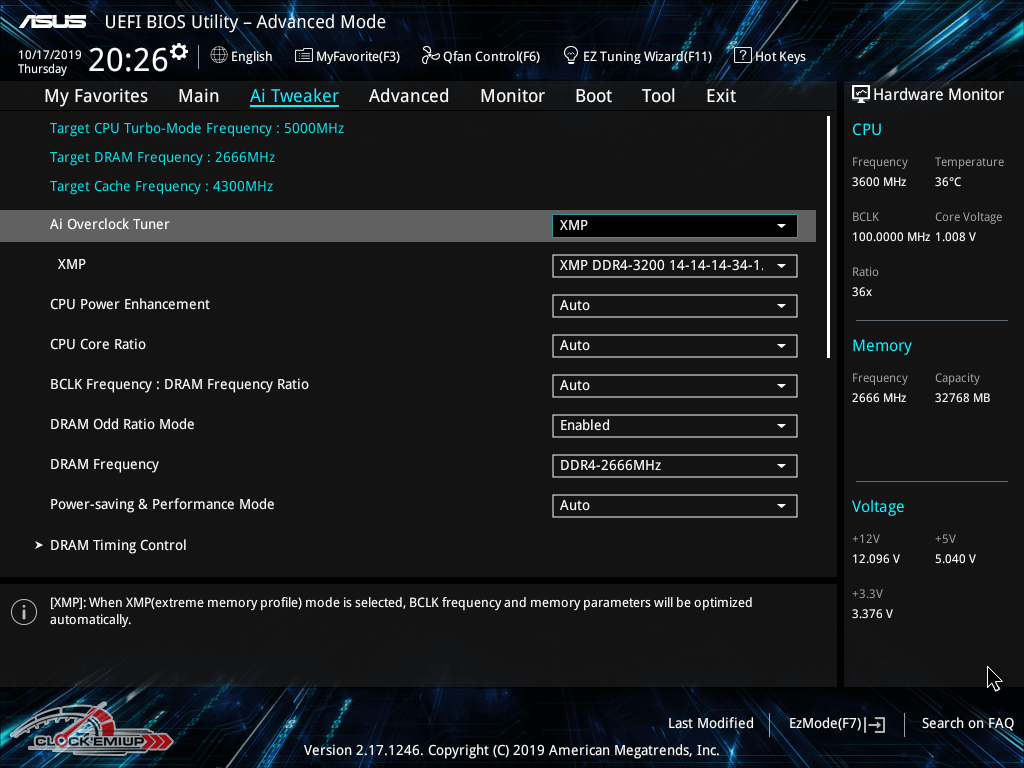Open the DRAM Frequency dropdown
The image size is (1024, 768).
(x=674, y=466)
